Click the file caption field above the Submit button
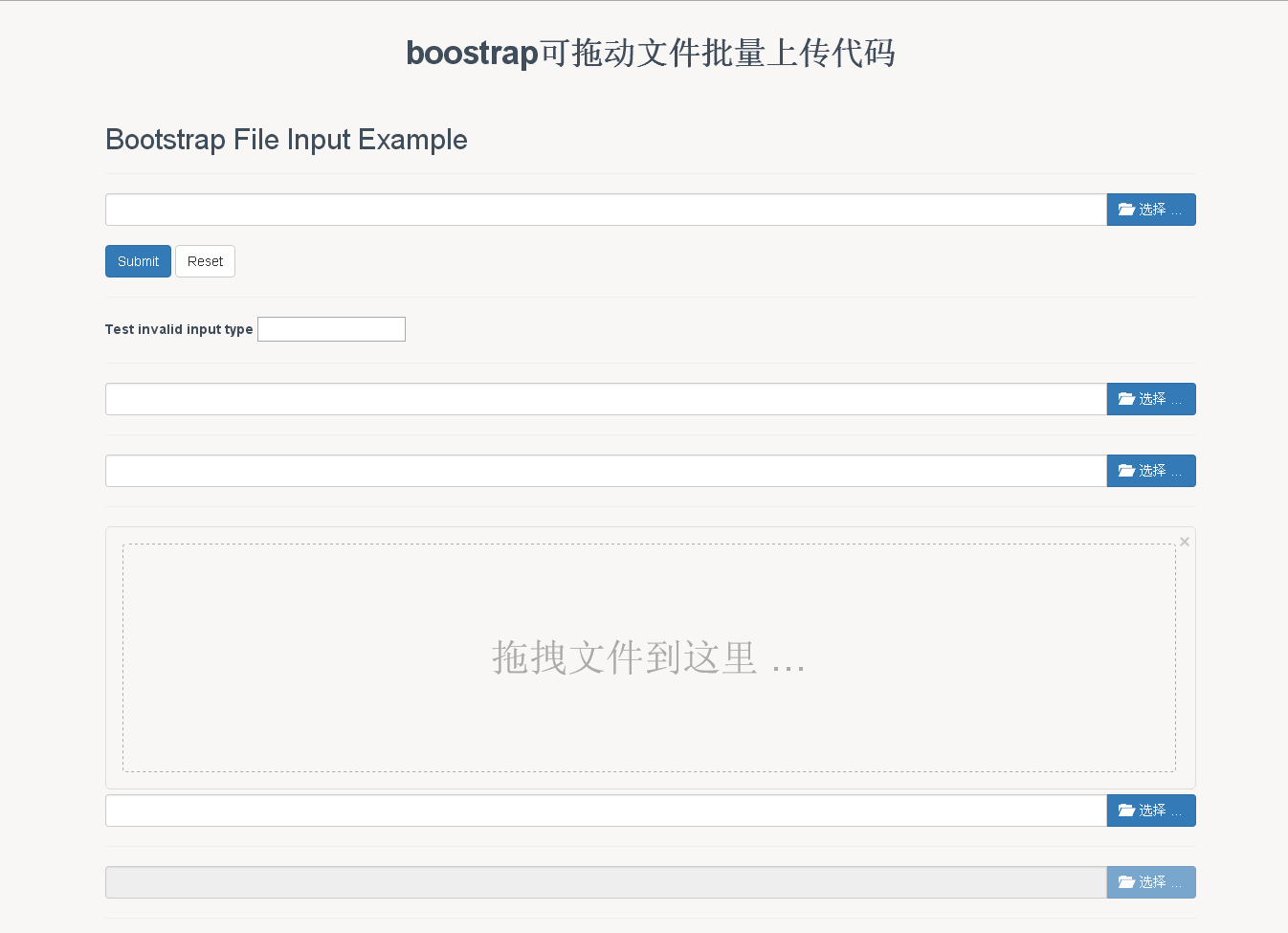1288x933 pixels. pyautogui.click(x=606, y=210)
